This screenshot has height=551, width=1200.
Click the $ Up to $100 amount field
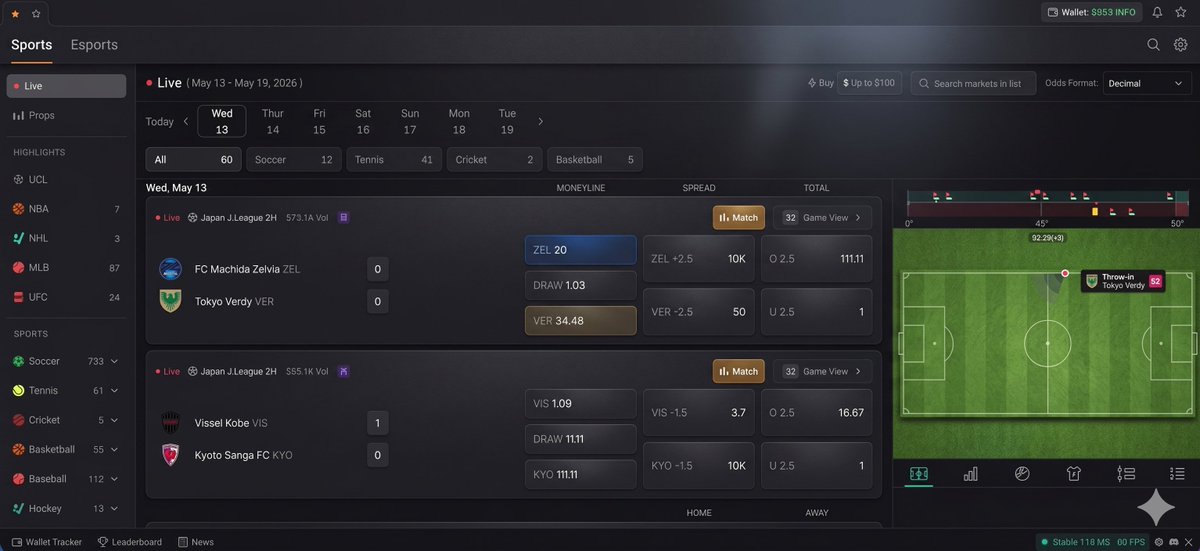pyautogui.click(x=869, y=84)
